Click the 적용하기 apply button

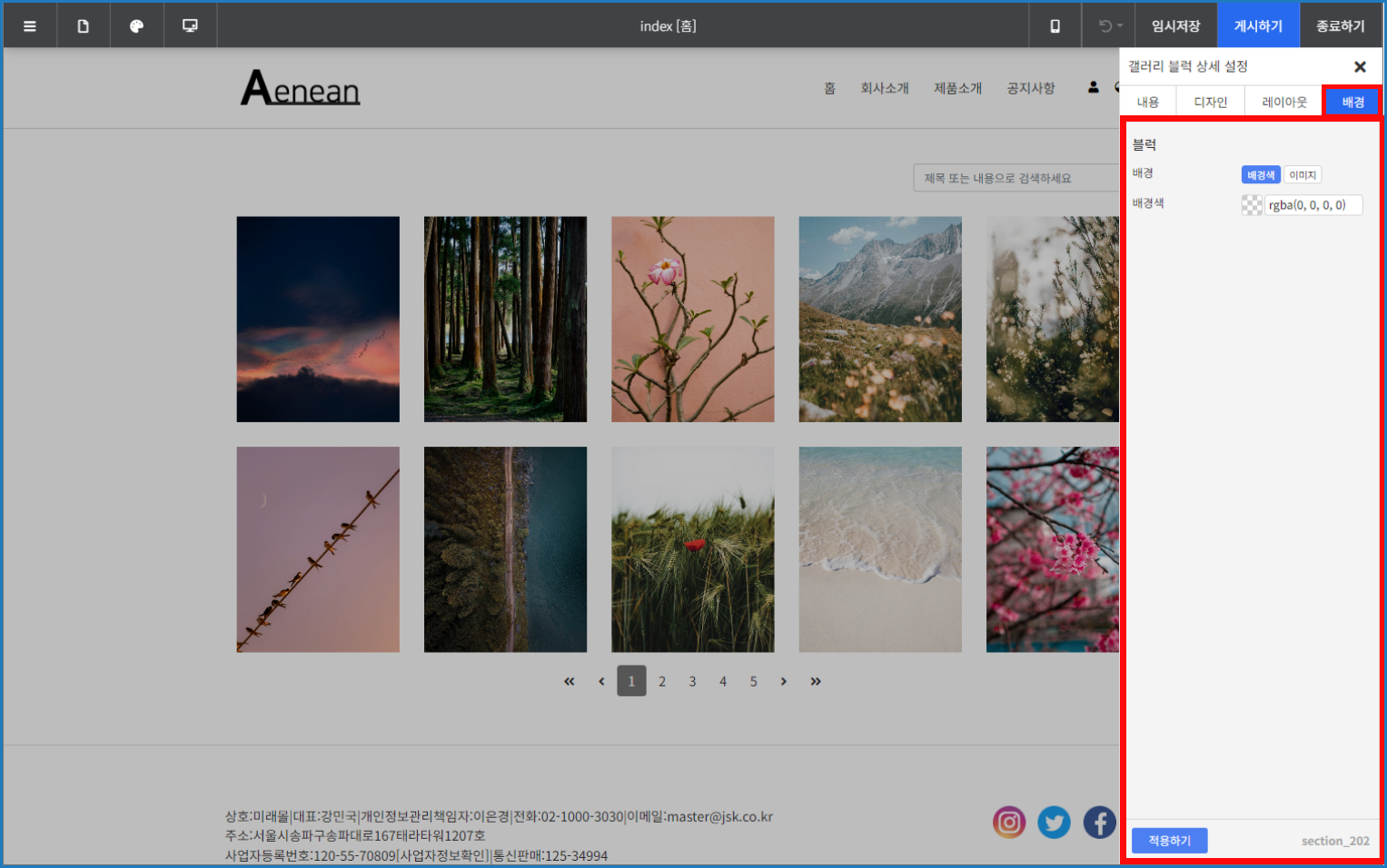pos(1169,841)
